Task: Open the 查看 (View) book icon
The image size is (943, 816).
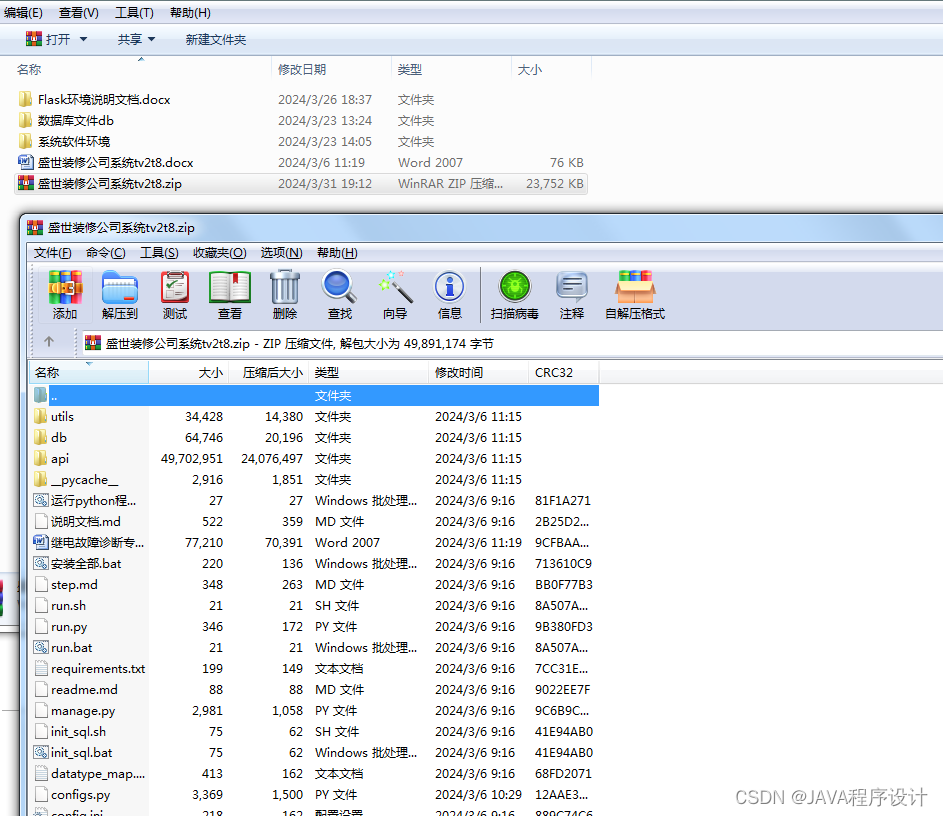Action: point(230,295)
